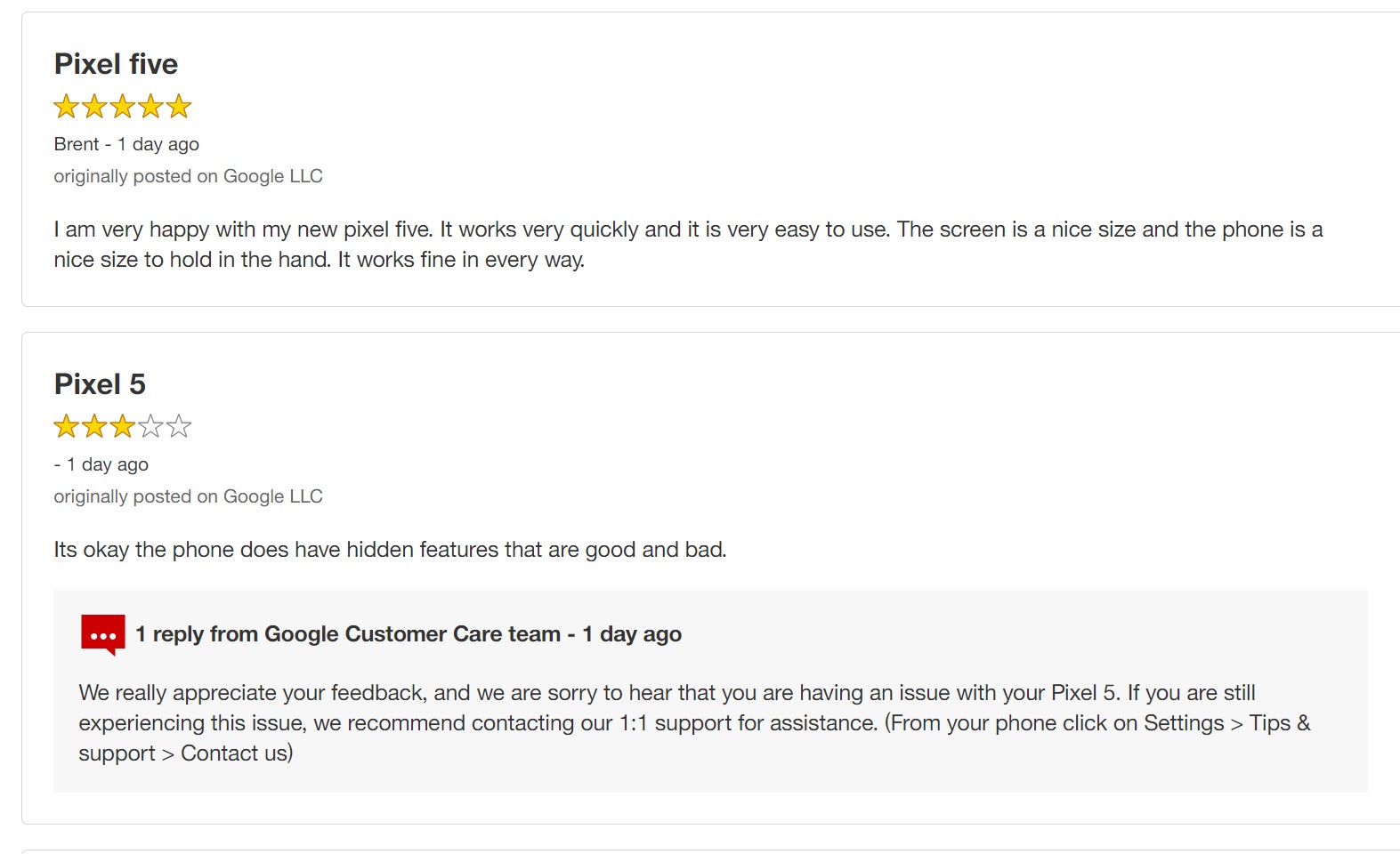Click fifth star of Pixel five rating

tap(179, 107)
